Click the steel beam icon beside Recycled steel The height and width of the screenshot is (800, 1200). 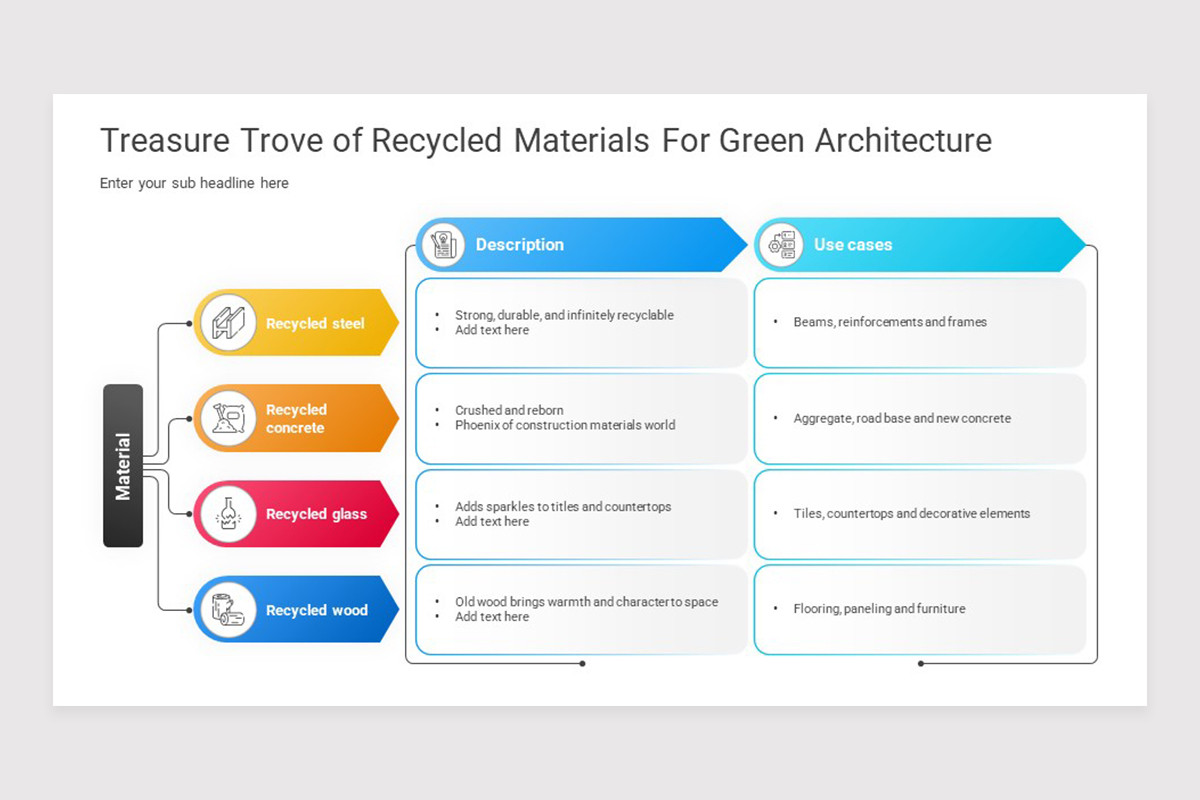point(226,322)
